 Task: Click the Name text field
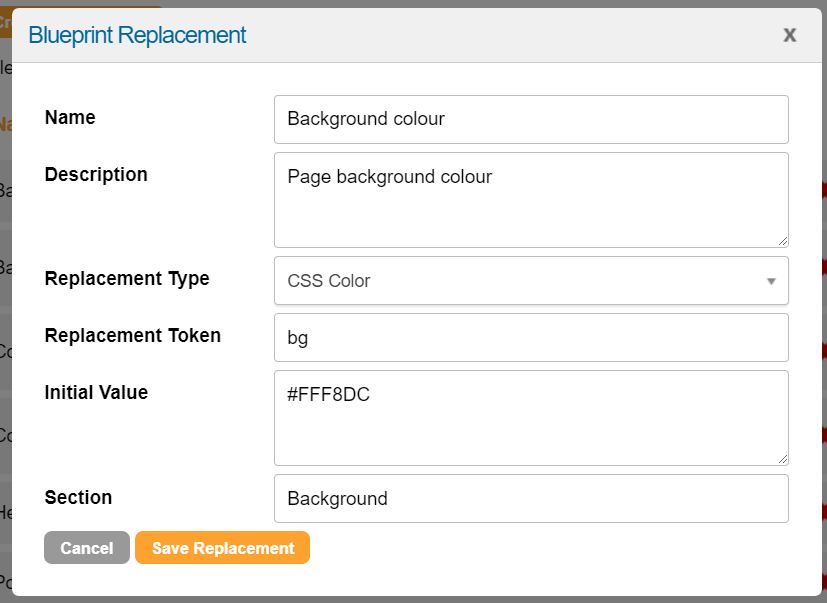pos(530,119)
